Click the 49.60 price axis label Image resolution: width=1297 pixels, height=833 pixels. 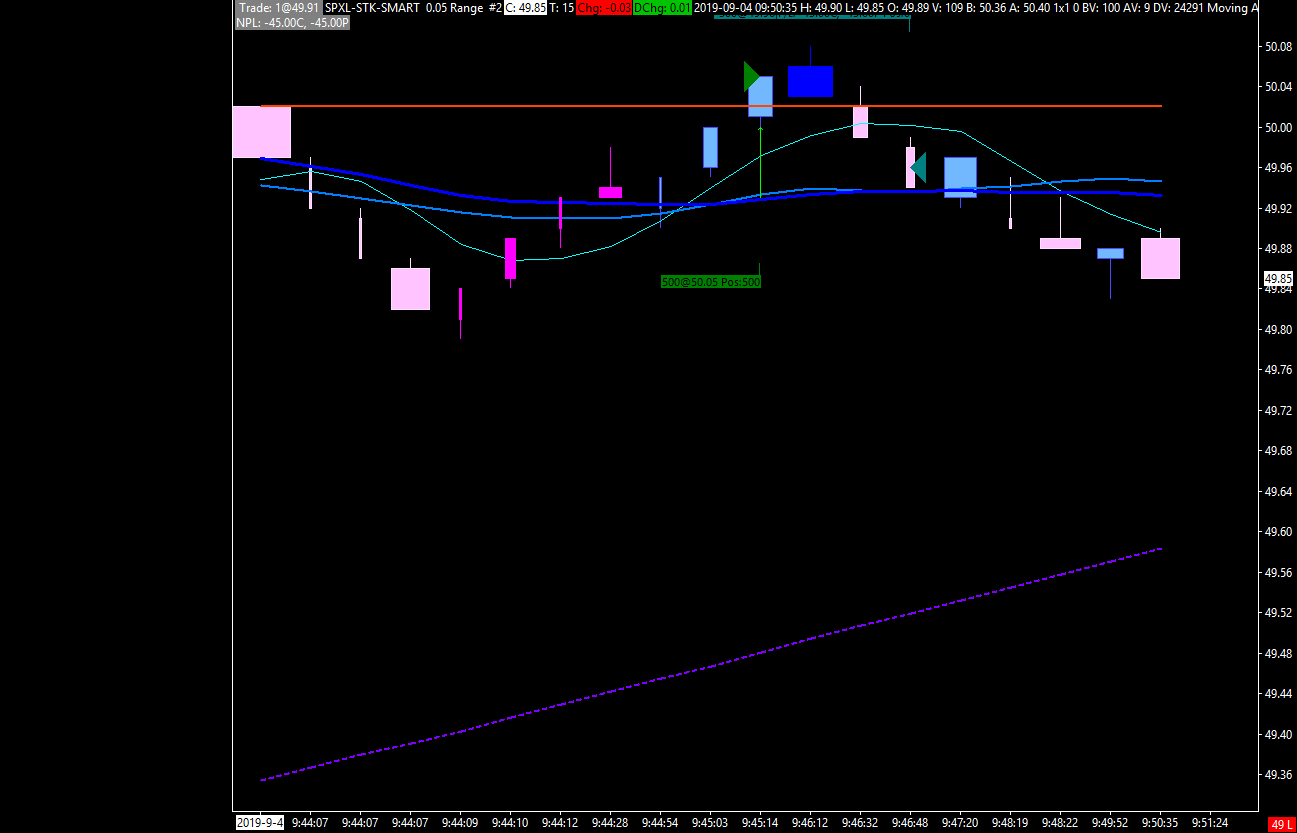coord(1279,532)
